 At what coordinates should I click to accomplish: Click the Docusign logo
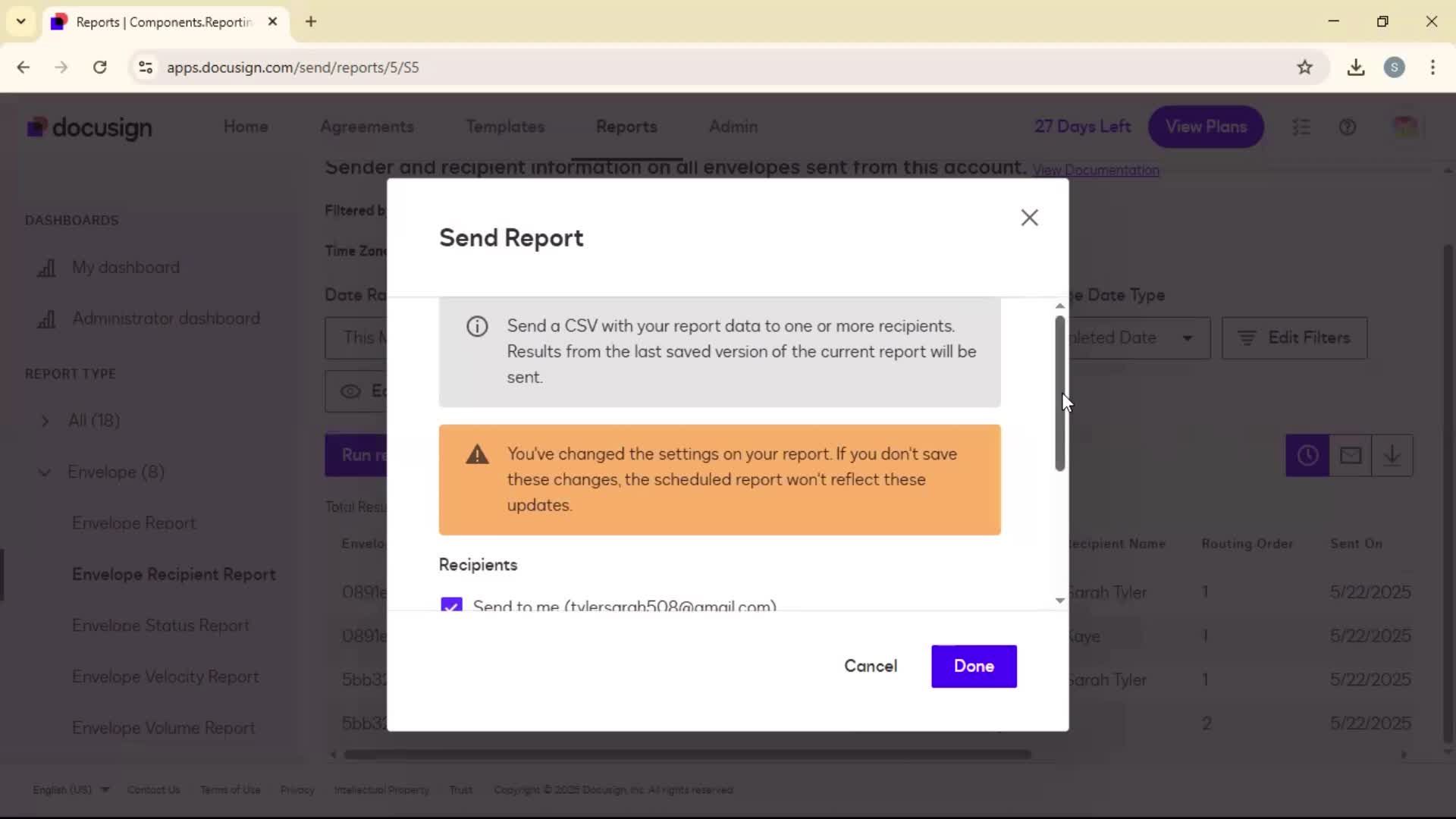pos(89,127)
